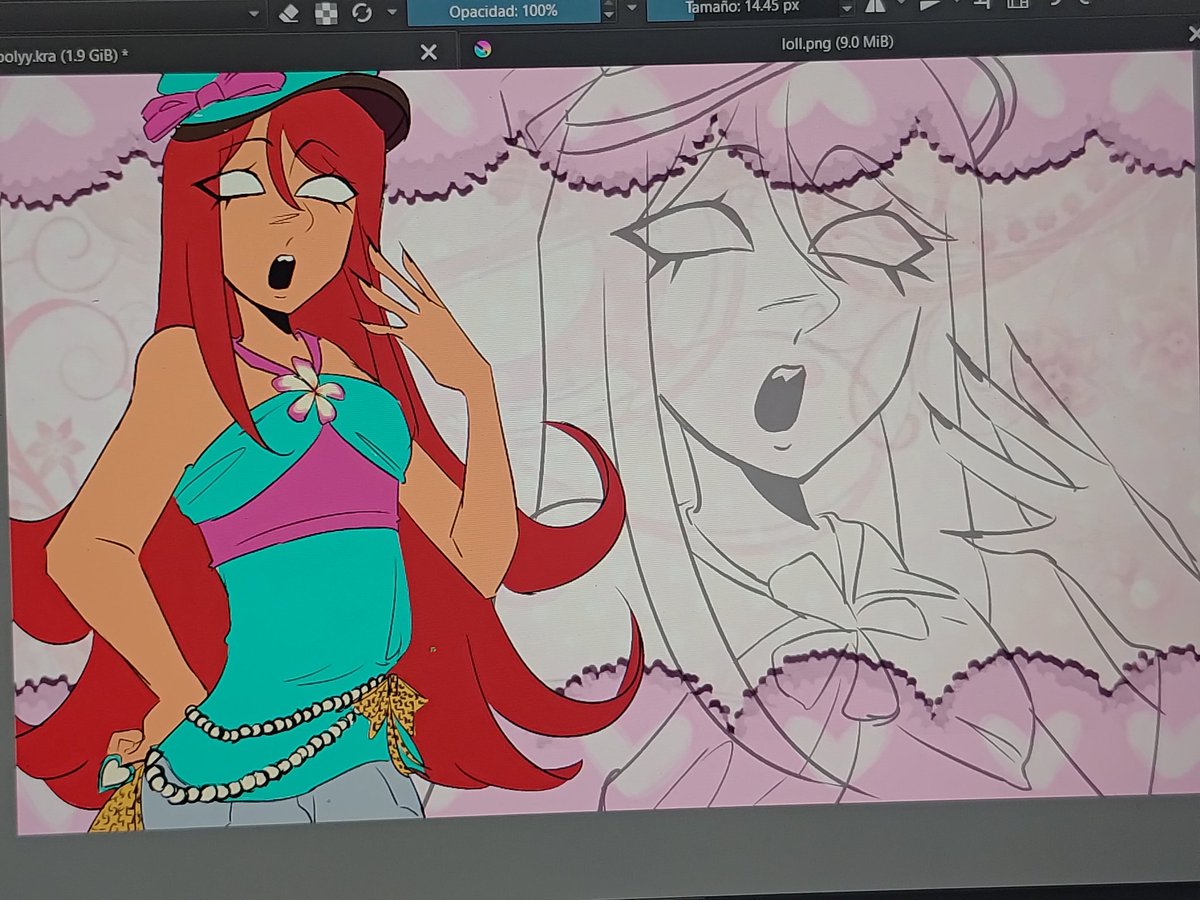1200x900 pixels.
Task: Open the dropdown arrow right of the reload preset icon
Action: (392, 13)
